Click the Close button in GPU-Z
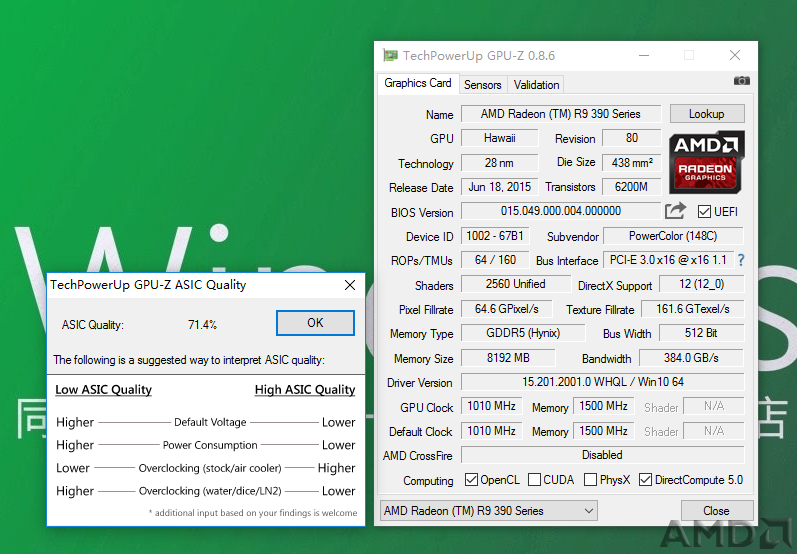Image resolution: width=797 pixels, height=554 pixels. (x=717, y=511)
